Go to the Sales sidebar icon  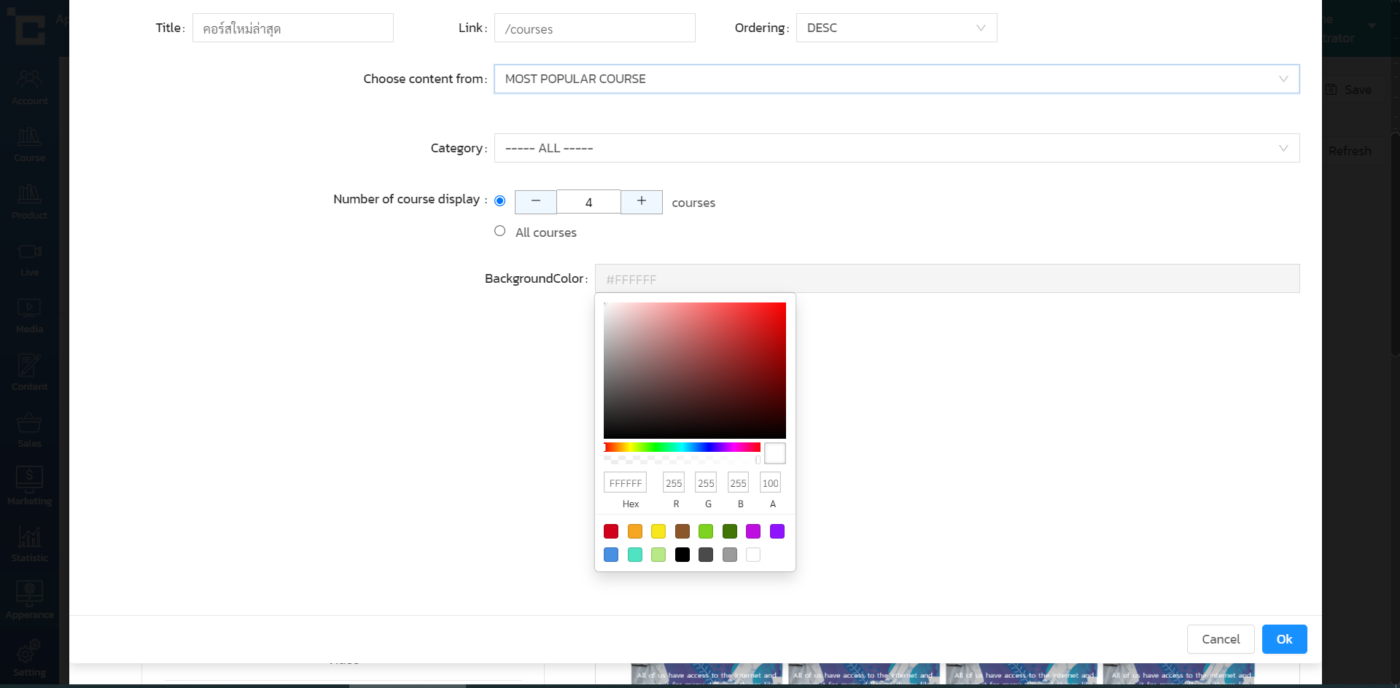[x=29, y=429]
